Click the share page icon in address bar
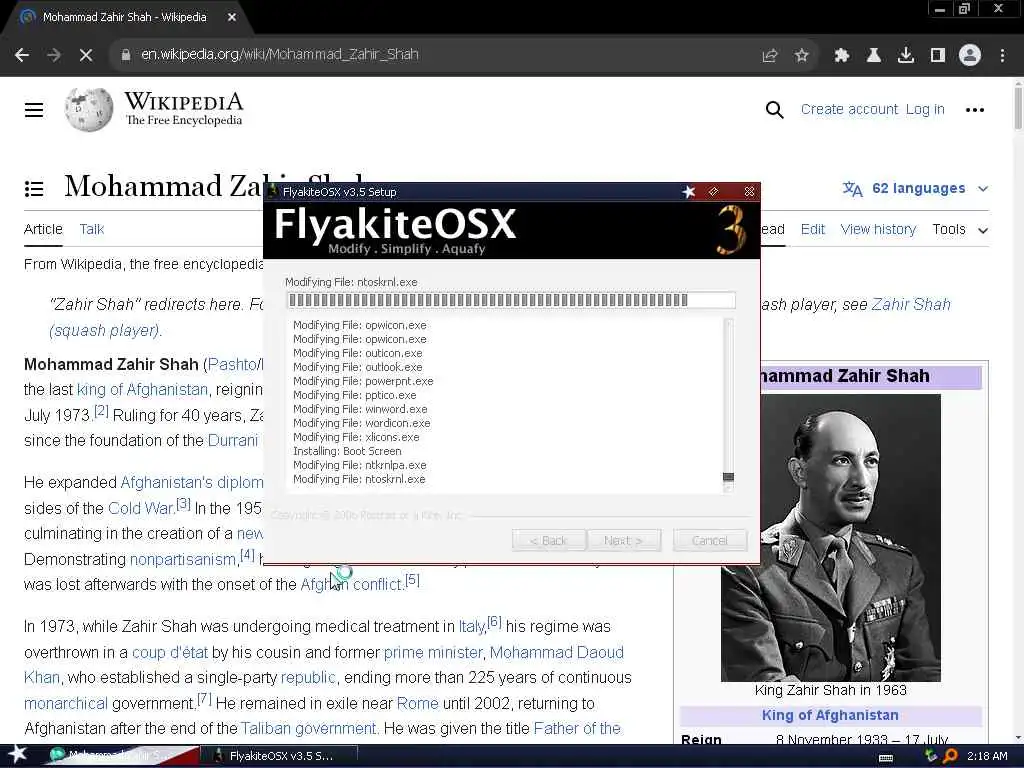Viewport: 1024px width, 768px height. [770, 56]
